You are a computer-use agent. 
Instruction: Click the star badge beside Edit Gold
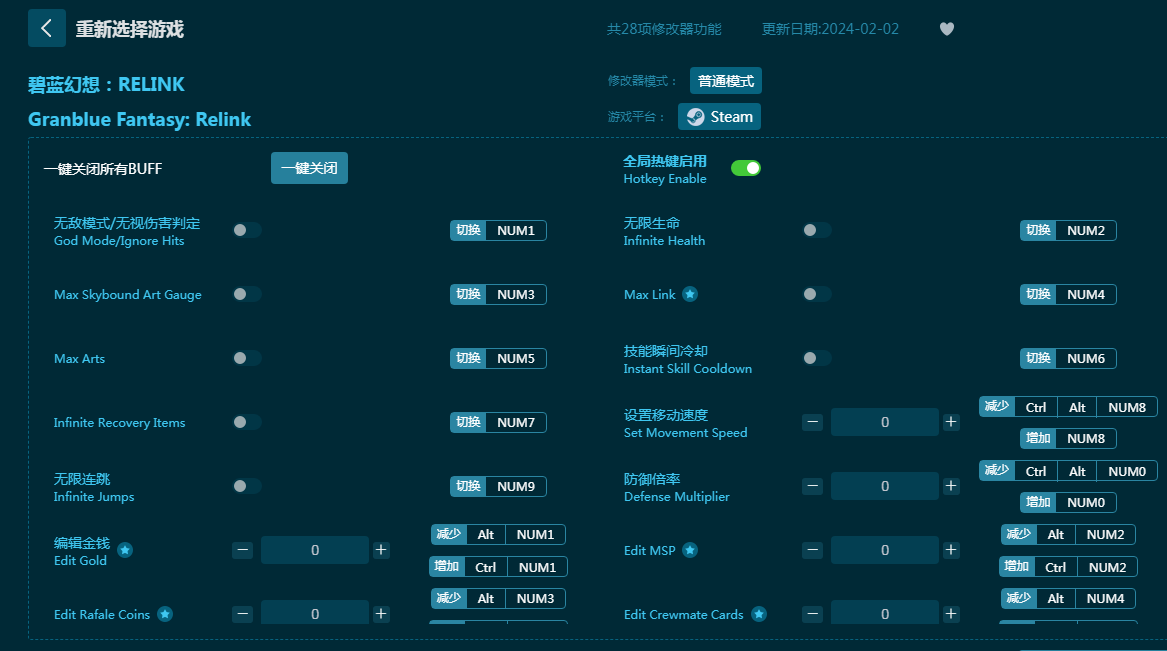tap(125, 550)
